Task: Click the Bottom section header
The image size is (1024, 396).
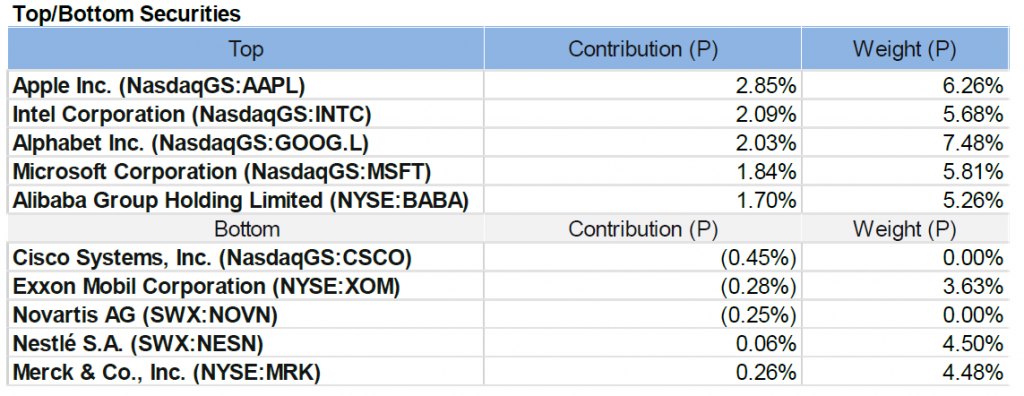Action: (x=246, y=229)
